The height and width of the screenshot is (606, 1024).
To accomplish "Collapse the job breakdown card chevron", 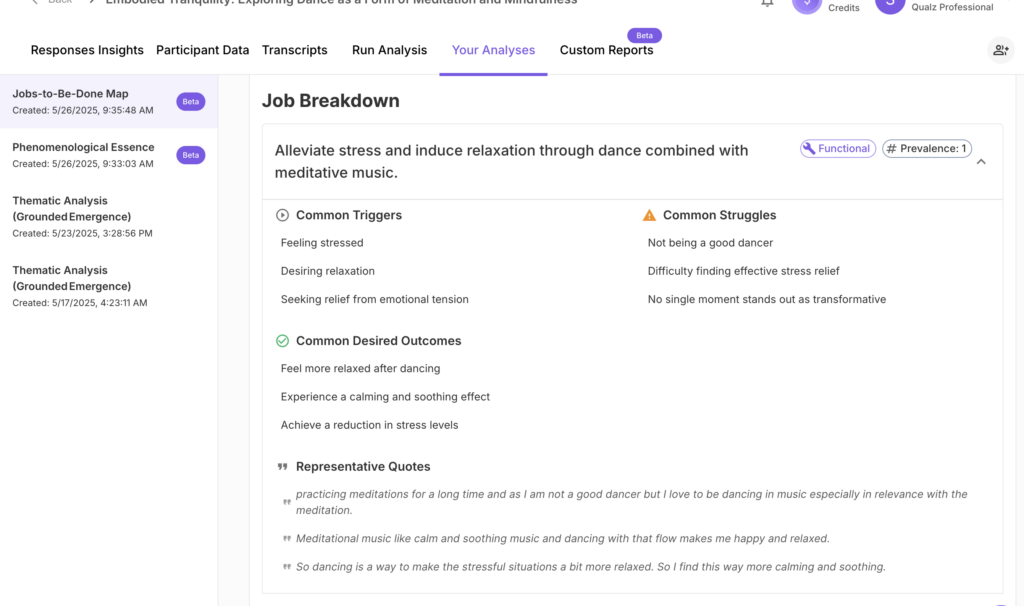I will pos(981,162).
